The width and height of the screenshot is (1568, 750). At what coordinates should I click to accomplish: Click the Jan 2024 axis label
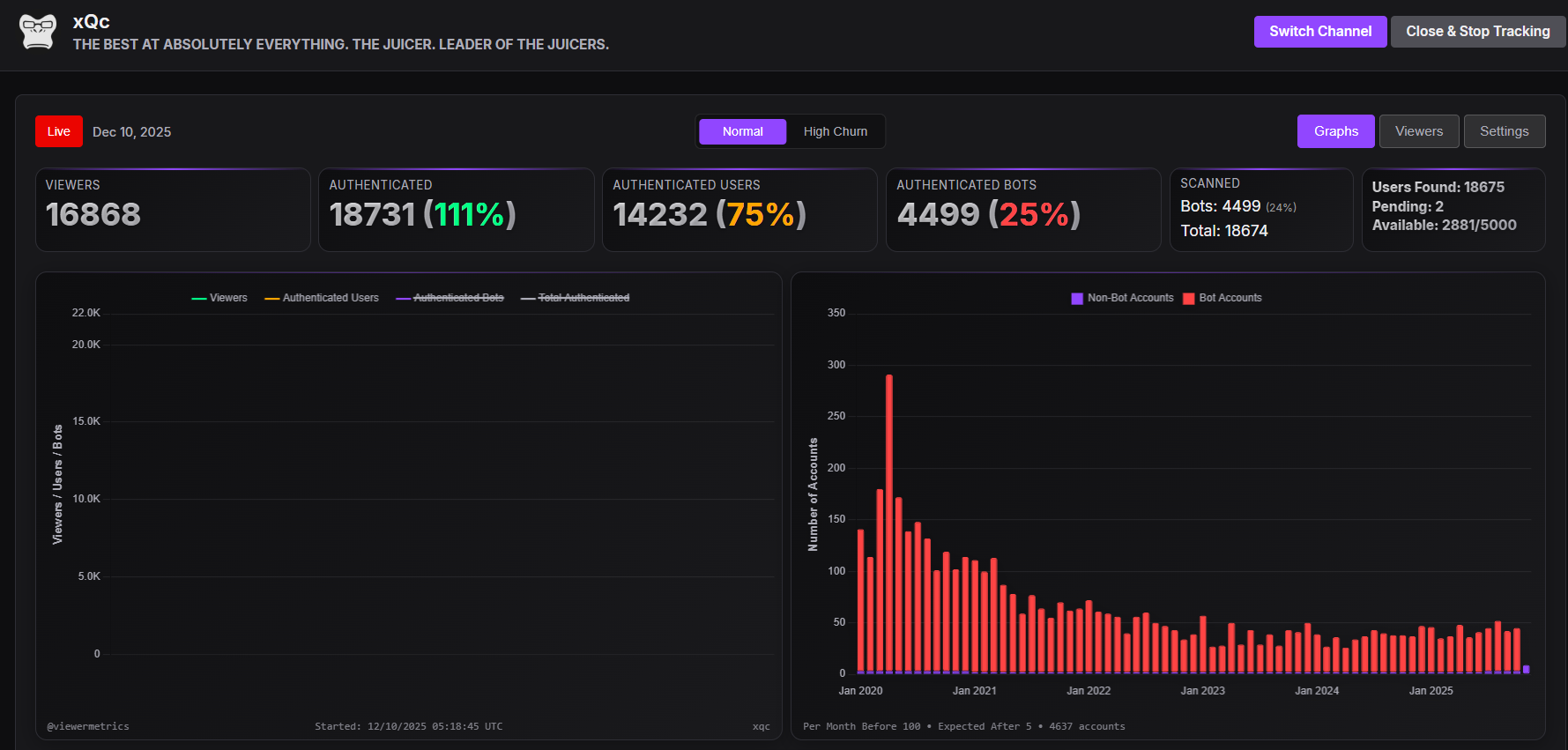pyautogui.click(x=1317, y=691)
